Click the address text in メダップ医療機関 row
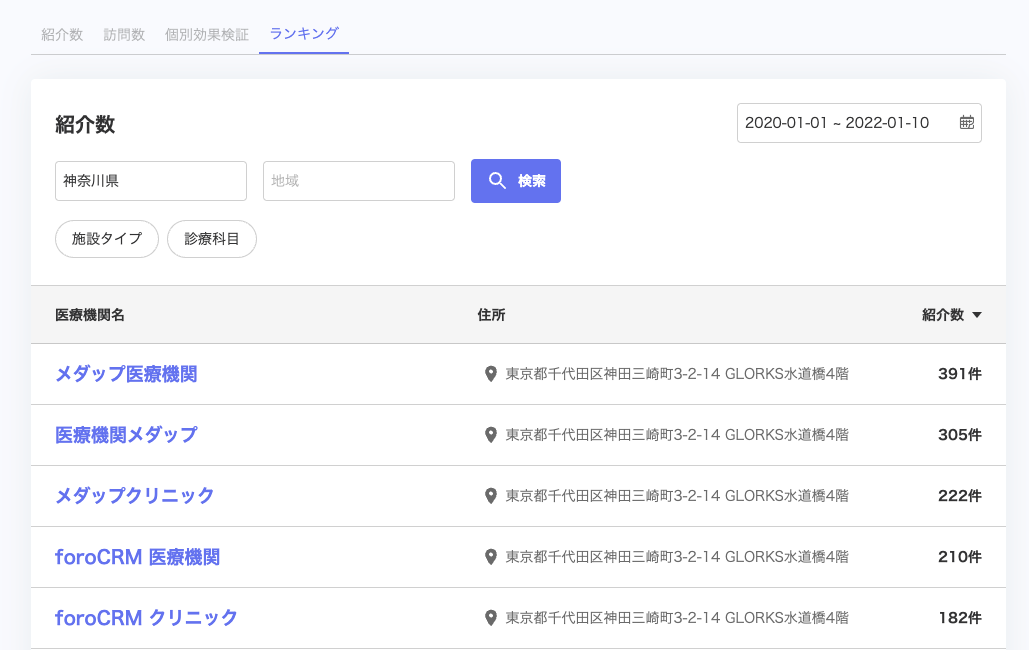 [x=677, y=374]
